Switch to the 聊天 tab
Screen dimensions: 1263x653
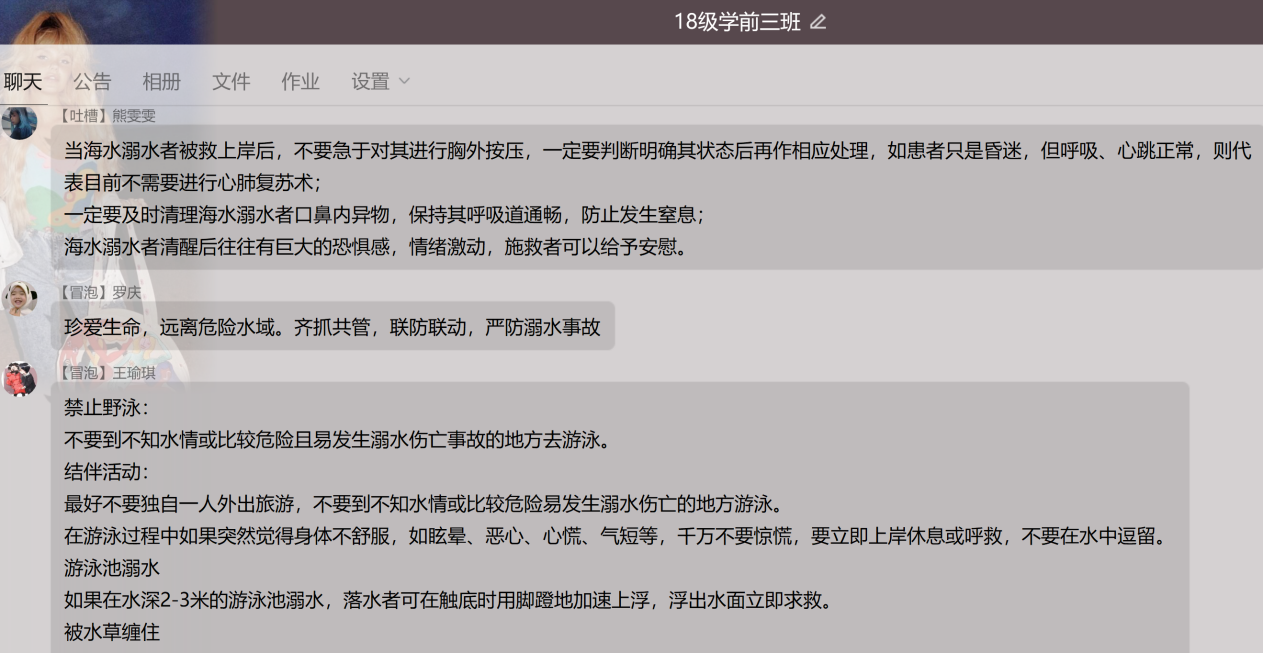[x=23, y=82]
